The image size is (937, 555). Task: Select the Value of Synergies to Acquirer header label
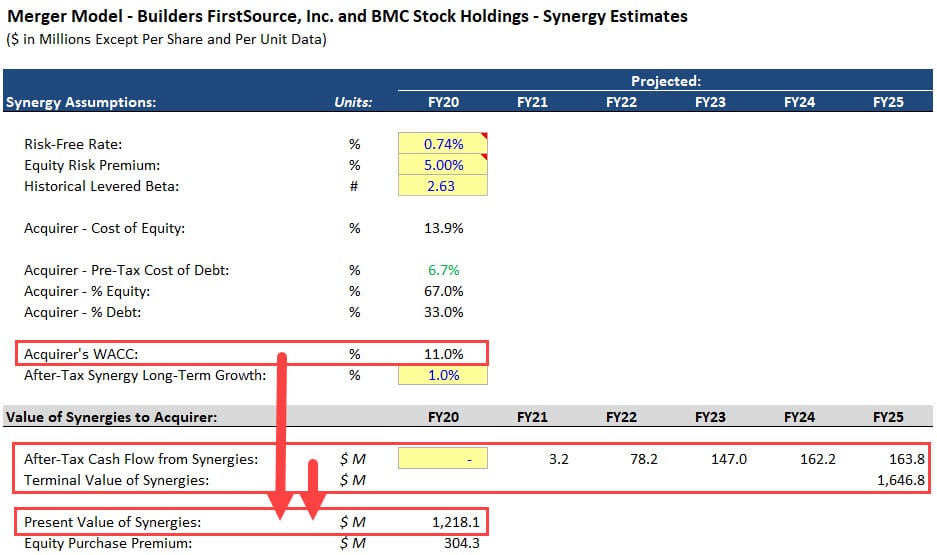pyautogui.click(x=111, y=417)
